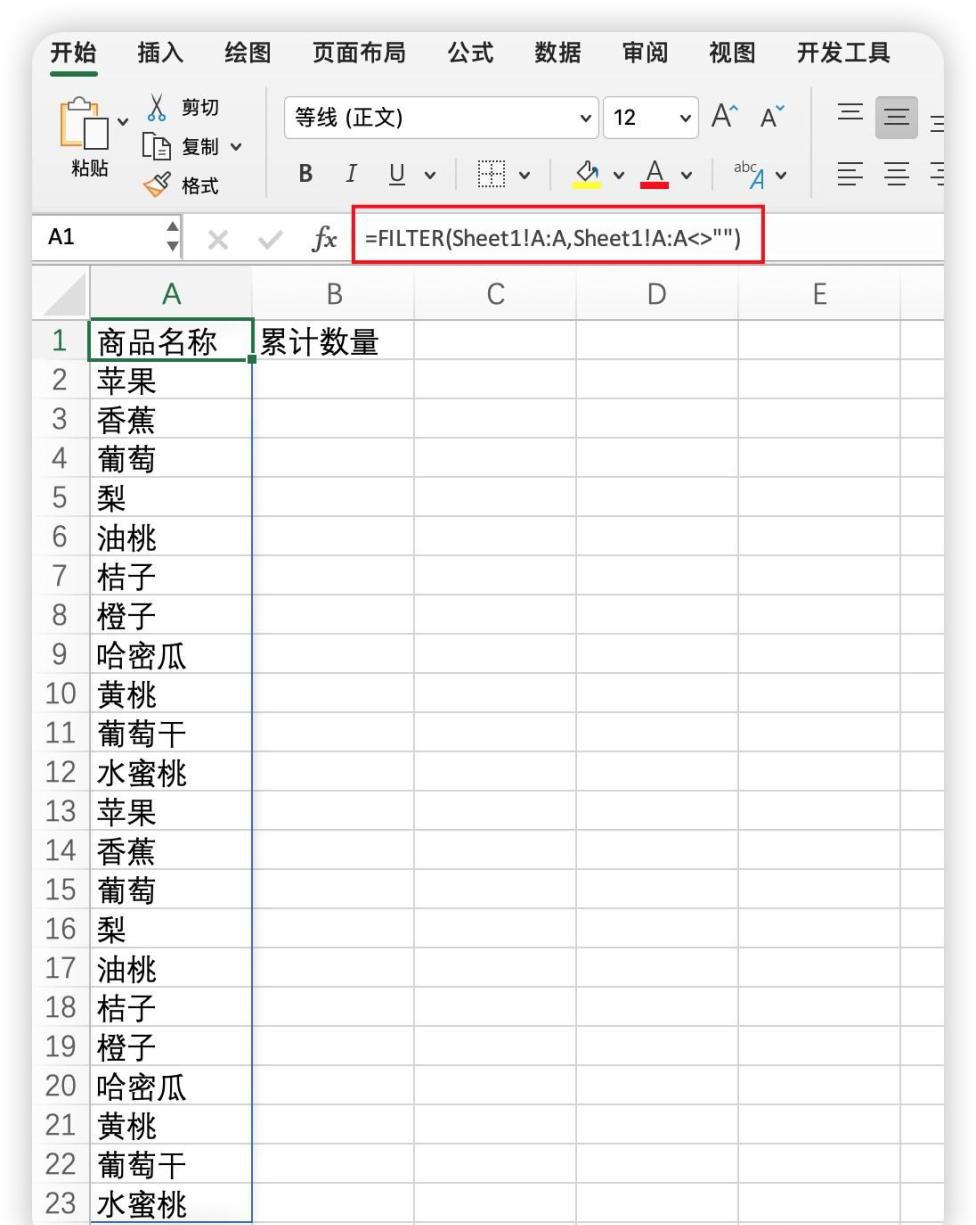
Task: Select column C header
Action: (495, 294)
